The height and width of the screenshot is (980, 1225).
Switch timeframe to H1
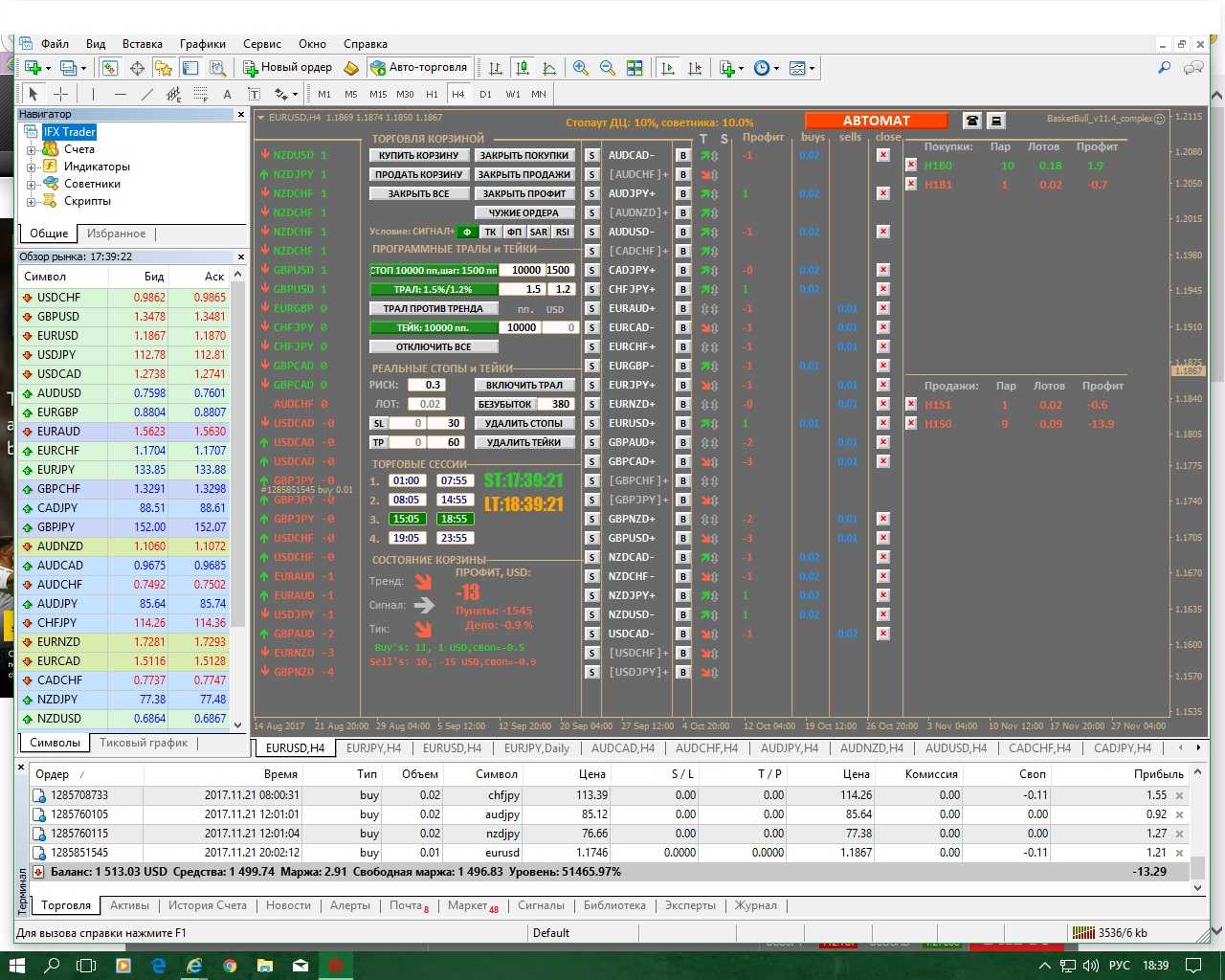click(432, 94)
